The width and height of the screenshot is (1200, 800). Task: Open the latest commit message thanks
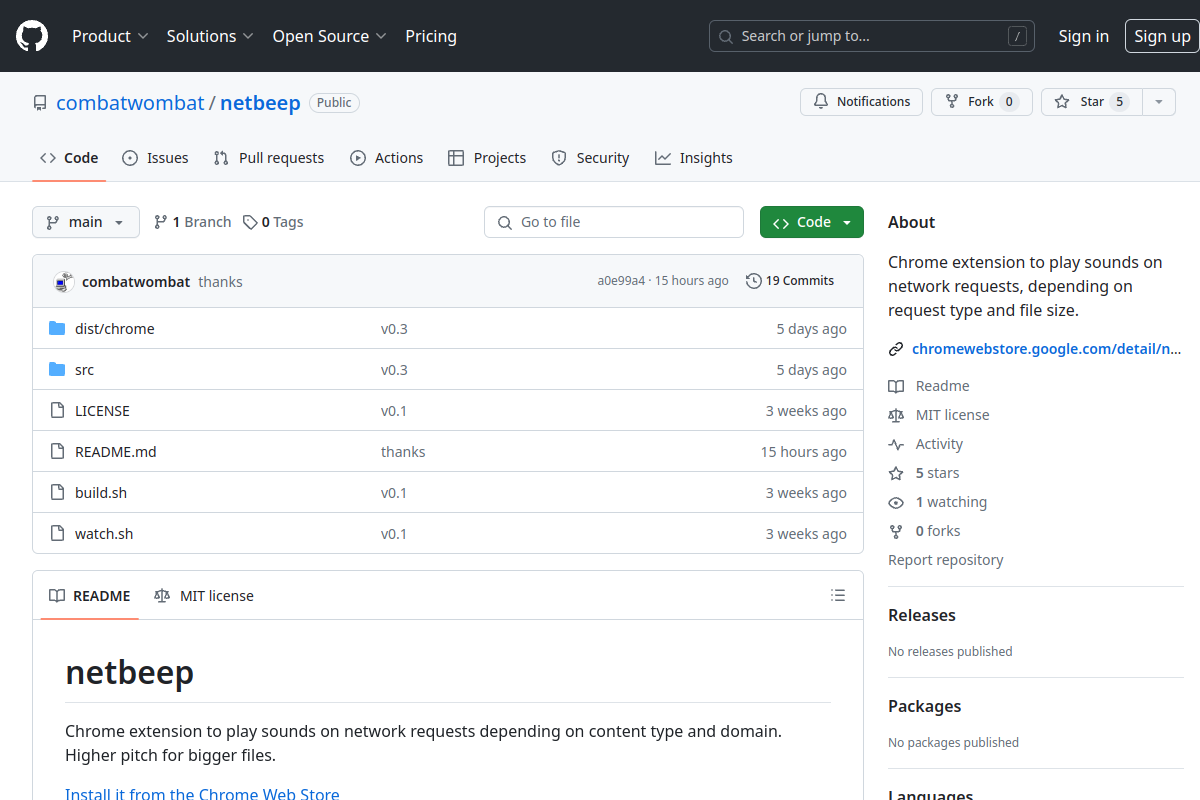(x=221, y=282)
